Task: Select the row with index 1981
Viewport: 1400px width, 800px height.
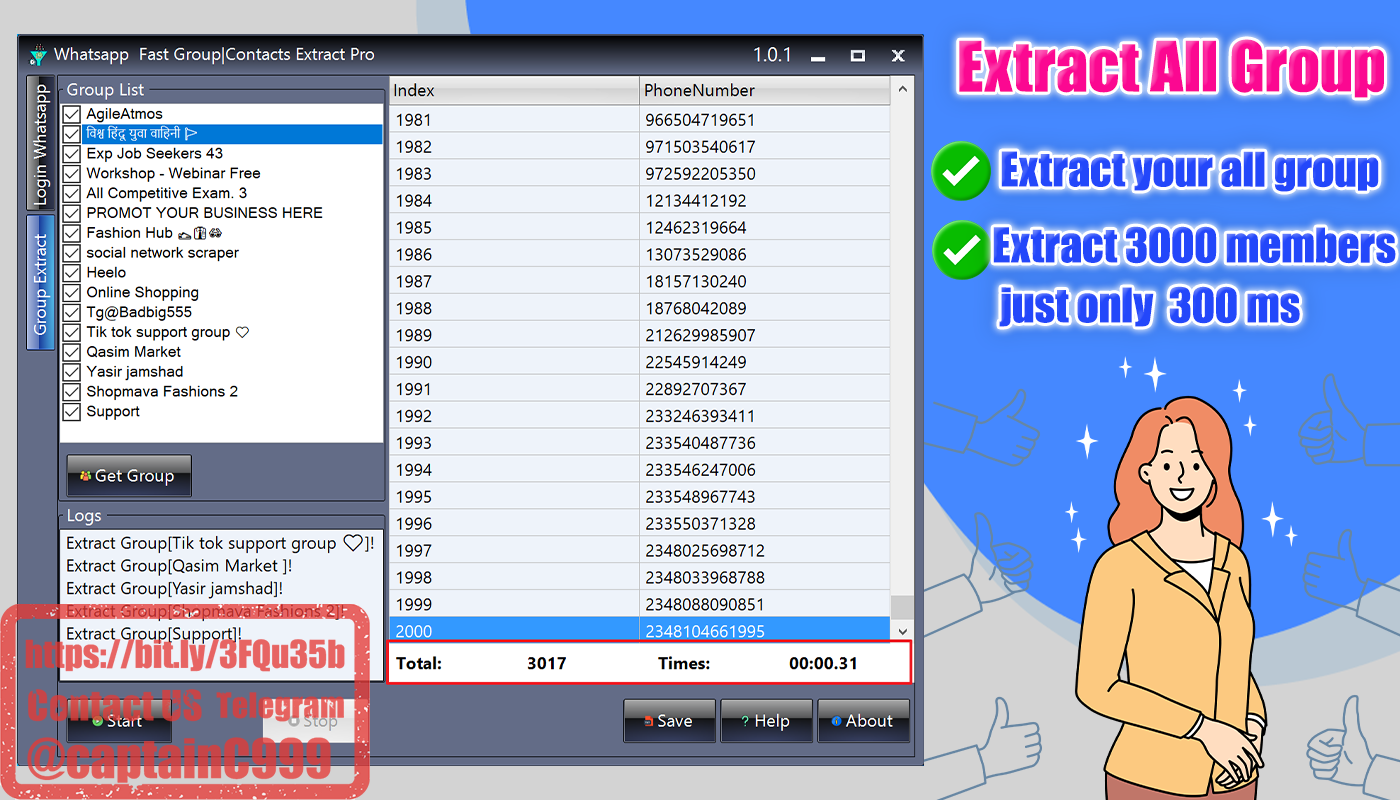Action: click(500, 117)
